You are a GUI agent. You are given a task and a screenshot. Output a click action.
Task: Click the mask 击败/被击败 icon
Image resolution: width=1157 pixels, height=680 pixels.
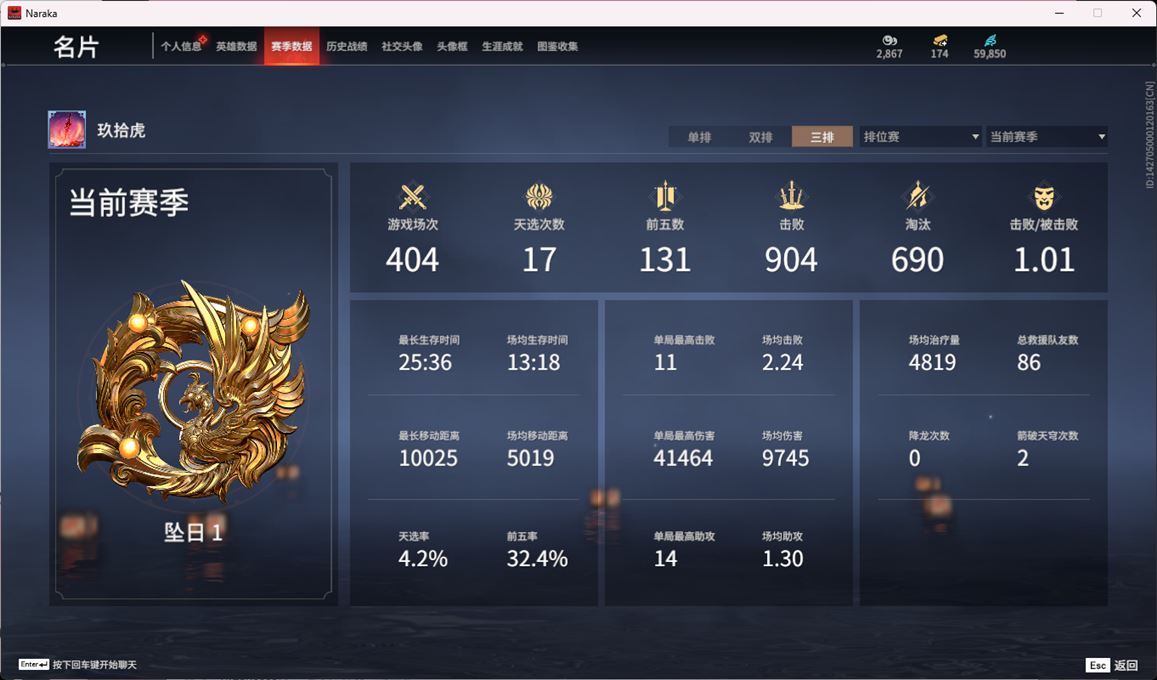click(1043, 197)
